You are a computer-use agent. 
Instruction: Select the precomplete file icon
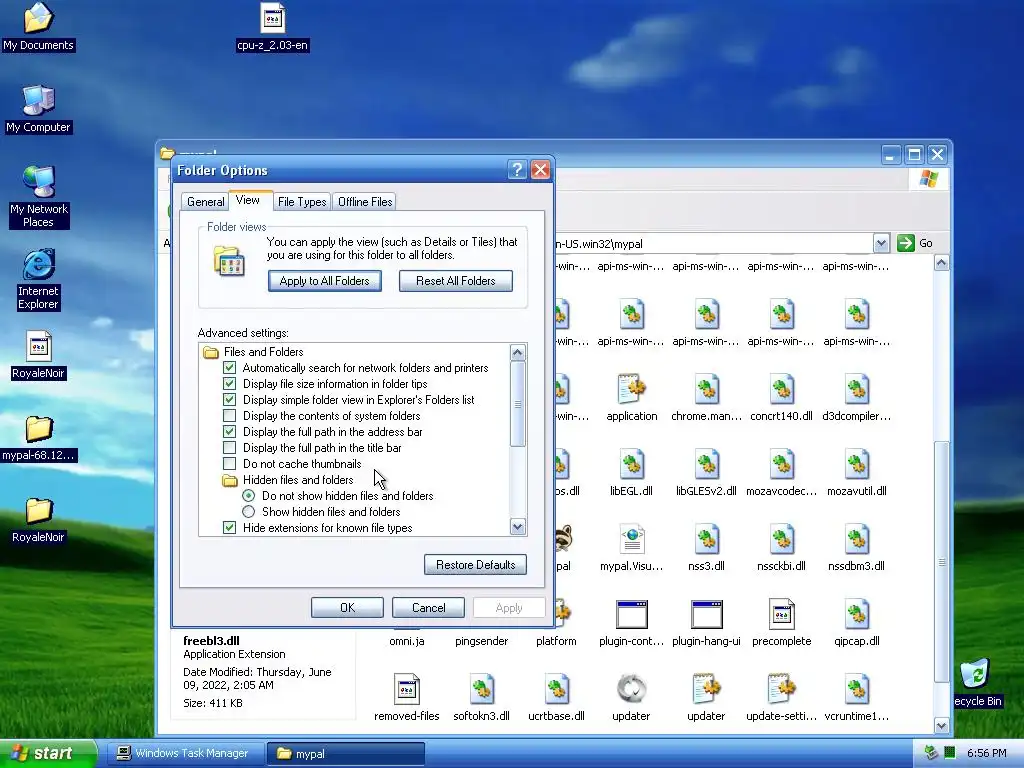click(781, 615)
